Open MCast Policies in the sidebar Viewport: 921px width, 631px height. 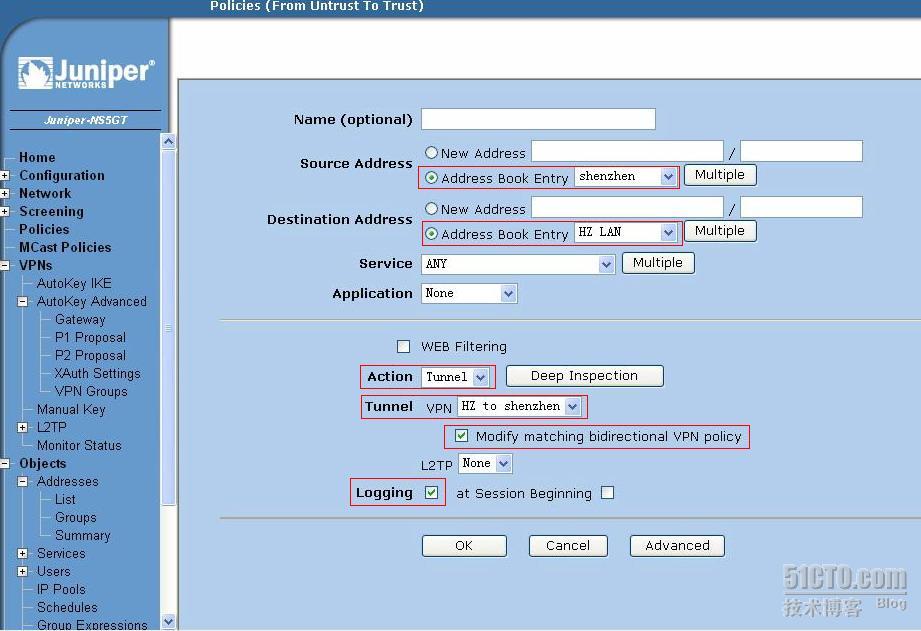65,247
